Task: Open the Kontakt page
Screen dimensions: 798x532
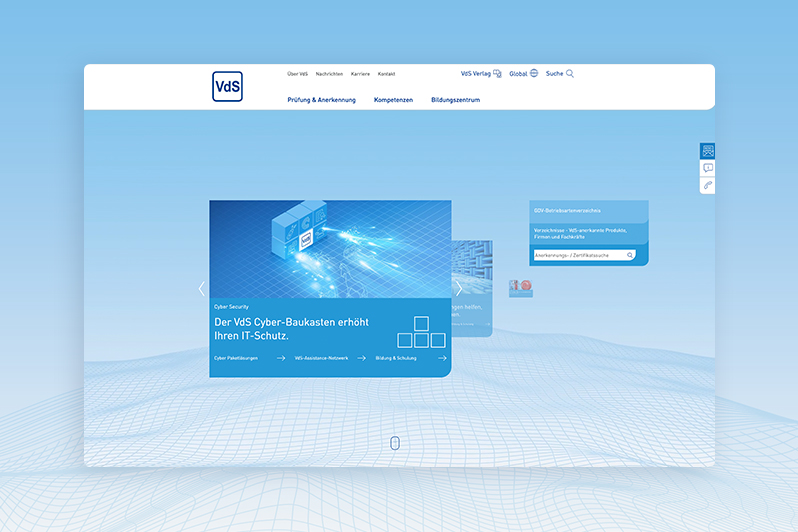Action: pyautogui.click(x=386, y=74)
